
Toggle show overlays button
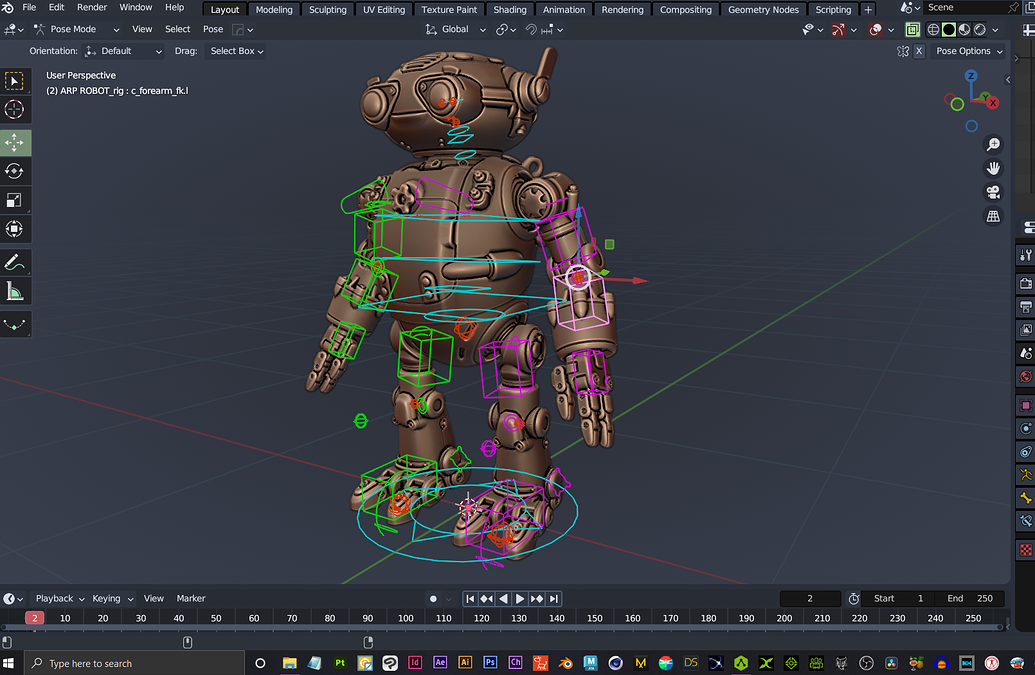[876, 30]
